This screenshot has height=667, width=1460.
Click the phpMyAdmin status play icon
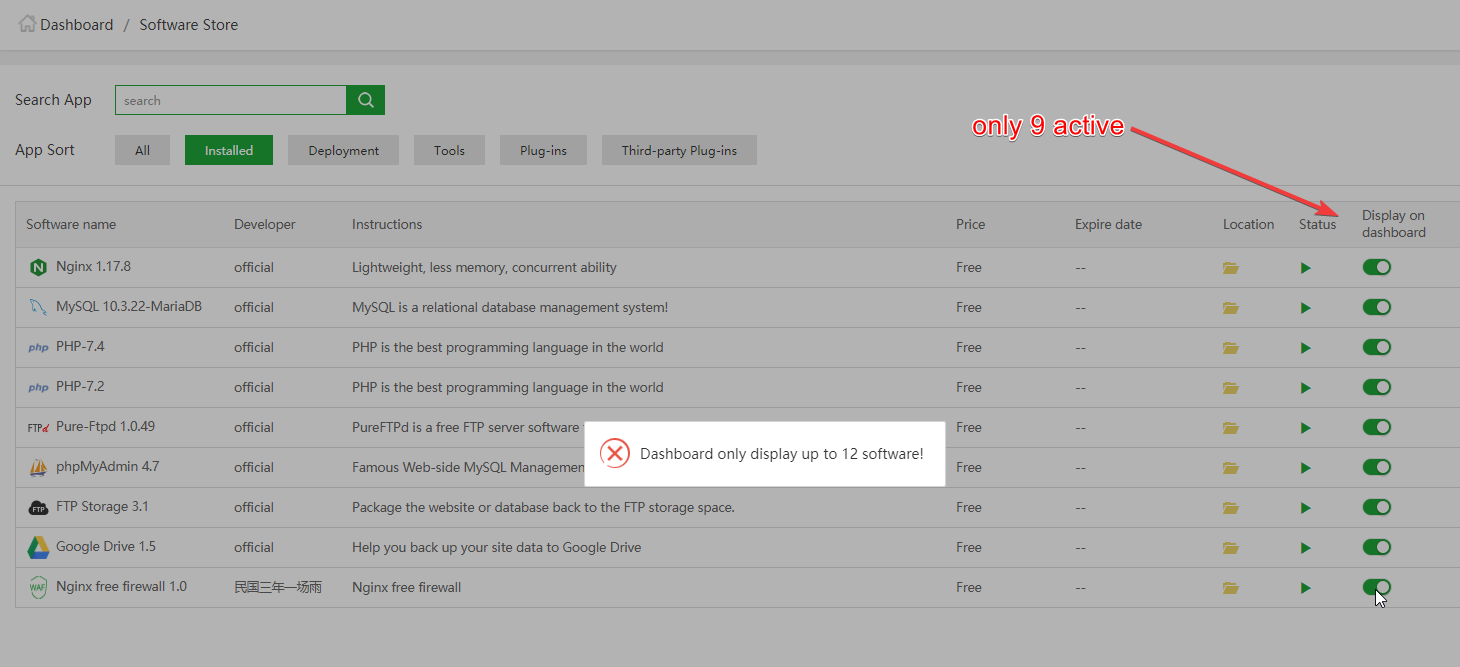[x=1305, y=468]
